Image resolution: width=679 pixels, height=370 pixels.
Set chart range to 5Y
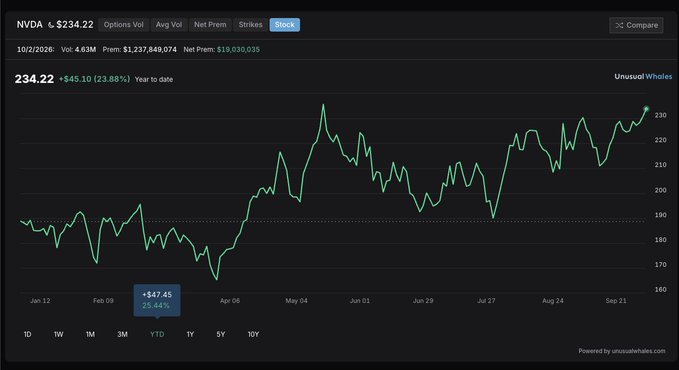point(221,334)
